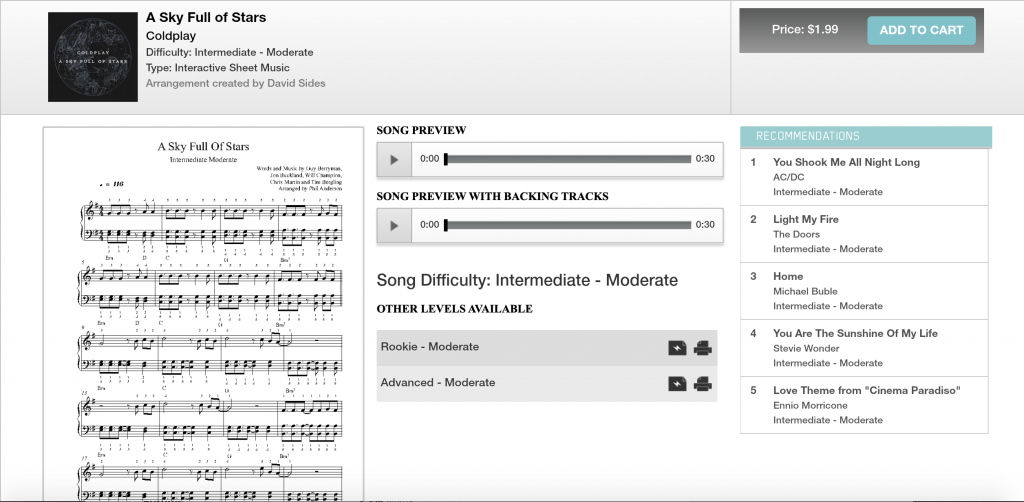This screenshot has height=502, width=1024.
Task: Add the song to cart
Action: coord(921,30)
